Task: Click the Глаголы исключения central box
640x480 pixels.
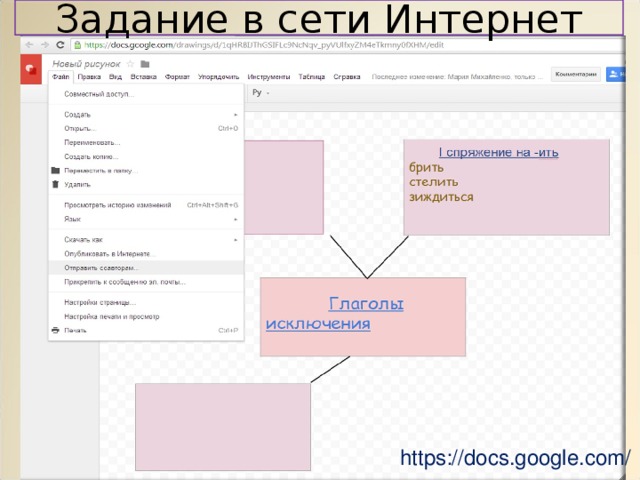Action: click(363, 317)
